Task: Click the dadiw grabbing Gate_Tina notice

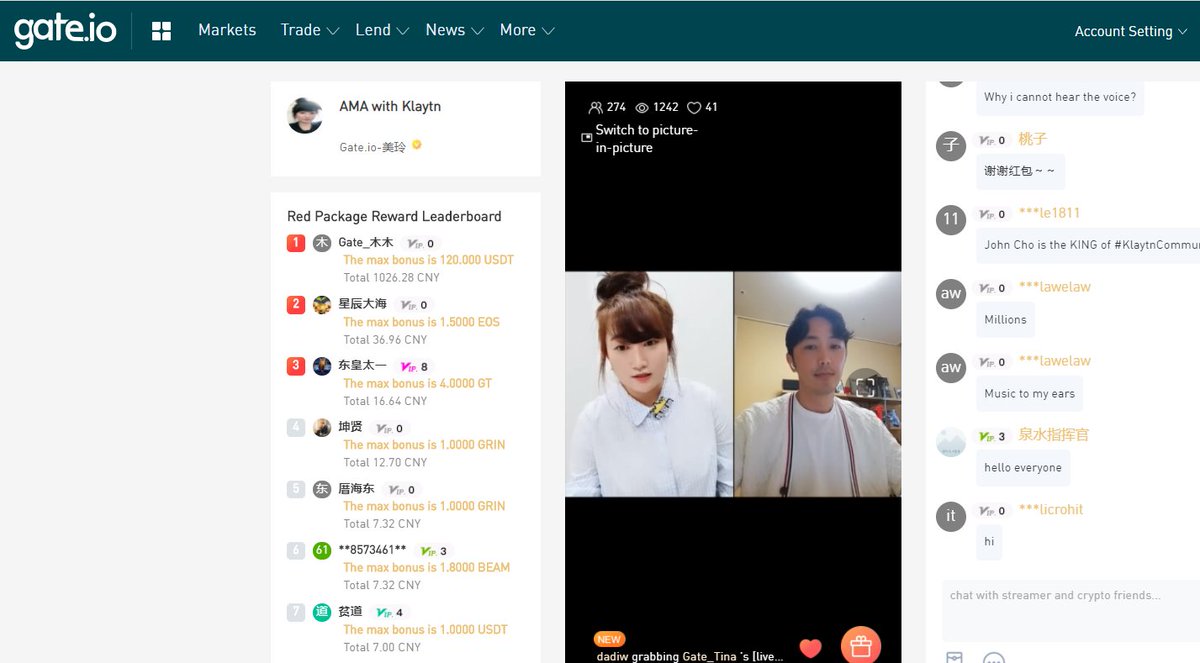Action: [690, 656]
